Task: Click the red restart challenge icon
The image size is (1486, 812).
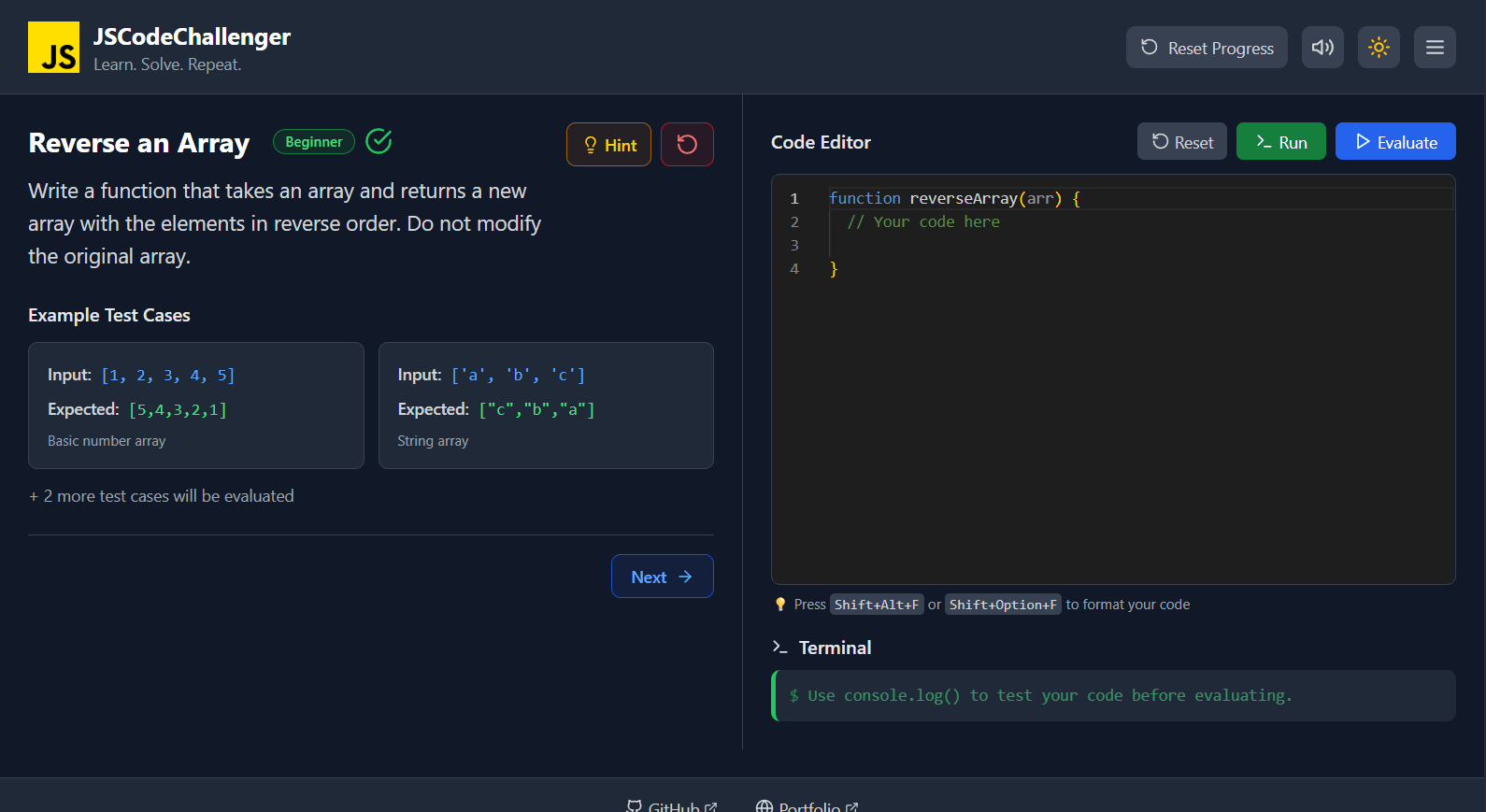Action: pyautogui.click(x=687, y=145)
